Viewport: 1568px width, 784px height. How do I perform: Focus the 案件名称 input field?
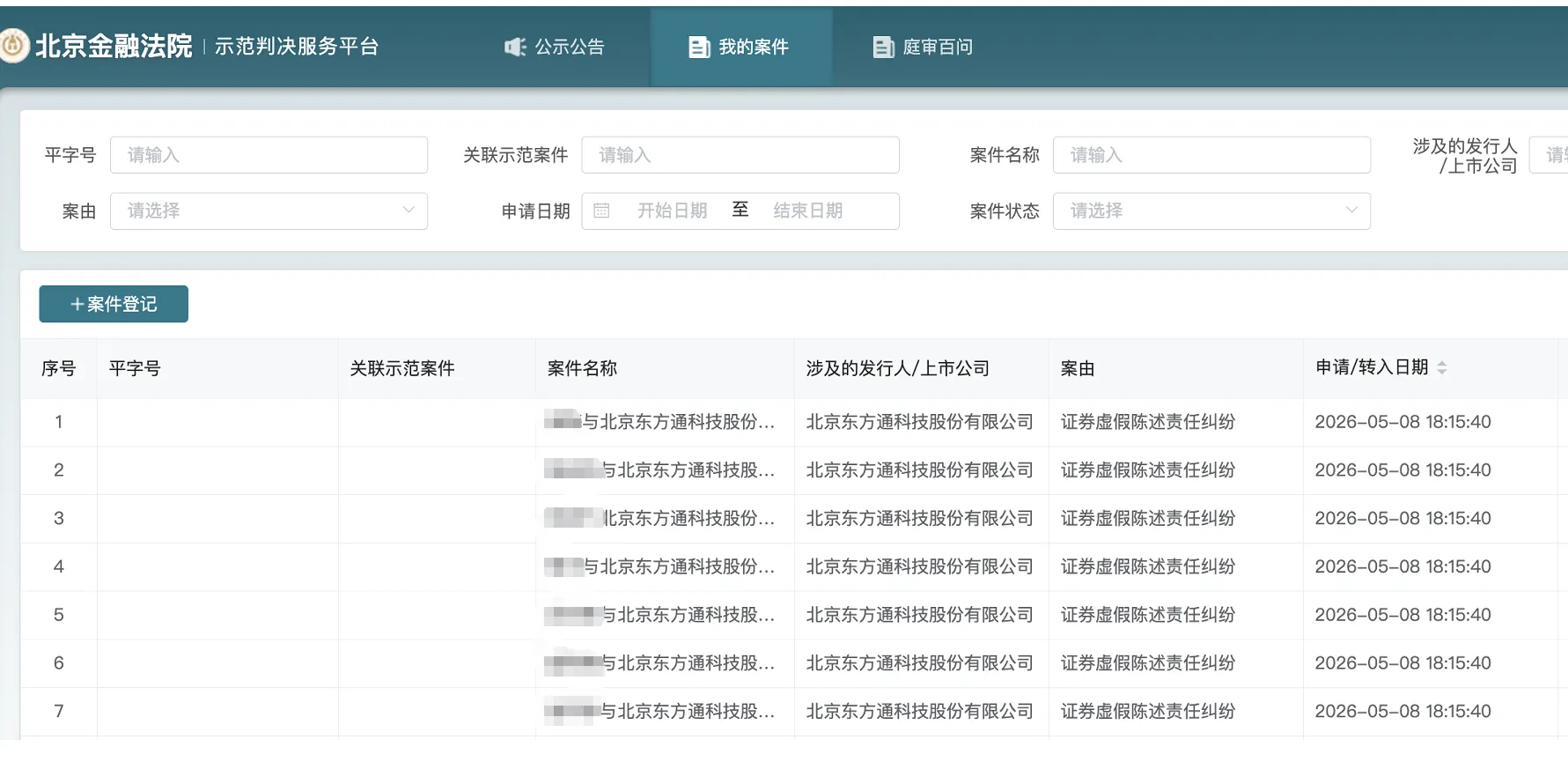[x=1211, y=155]
